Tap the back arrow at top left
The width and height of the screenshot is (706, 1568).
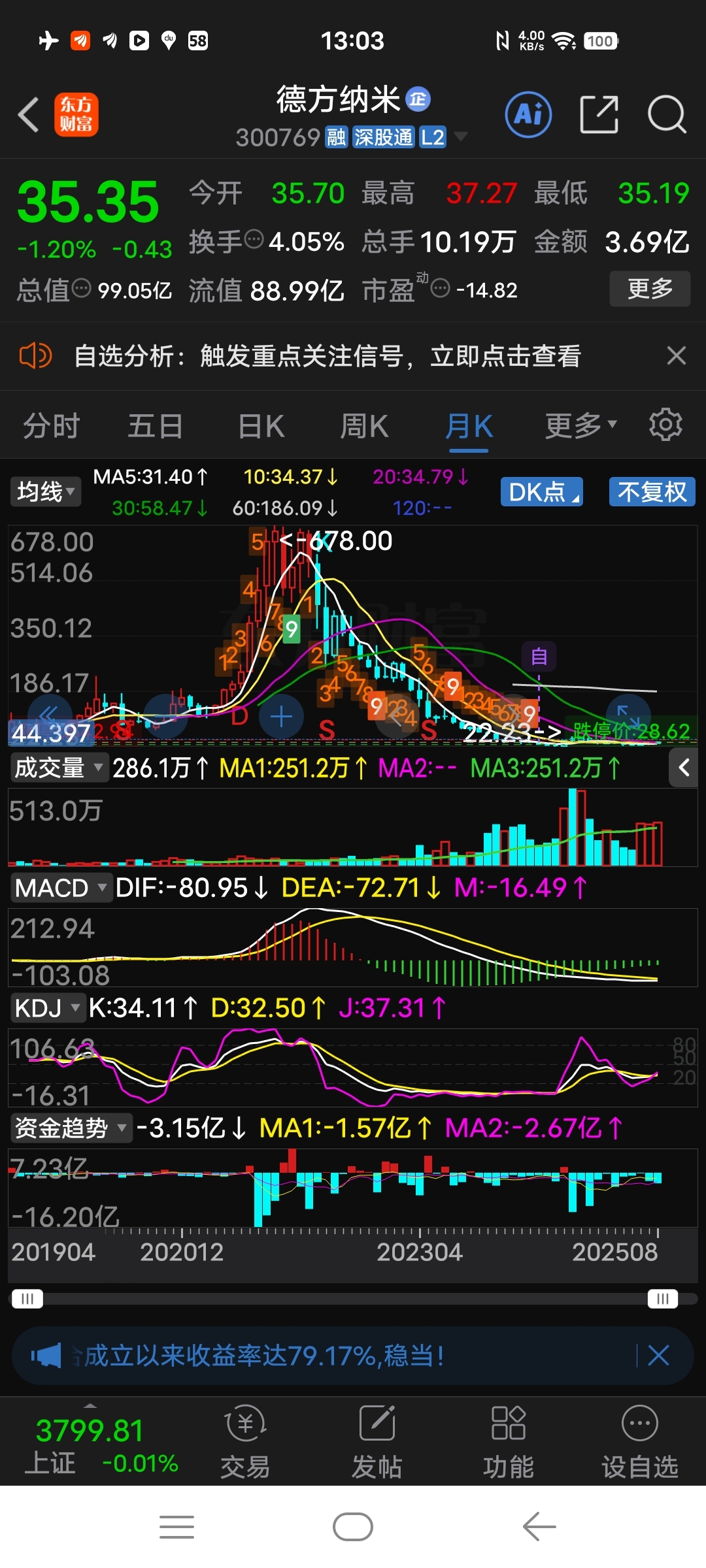pos(29,115)
